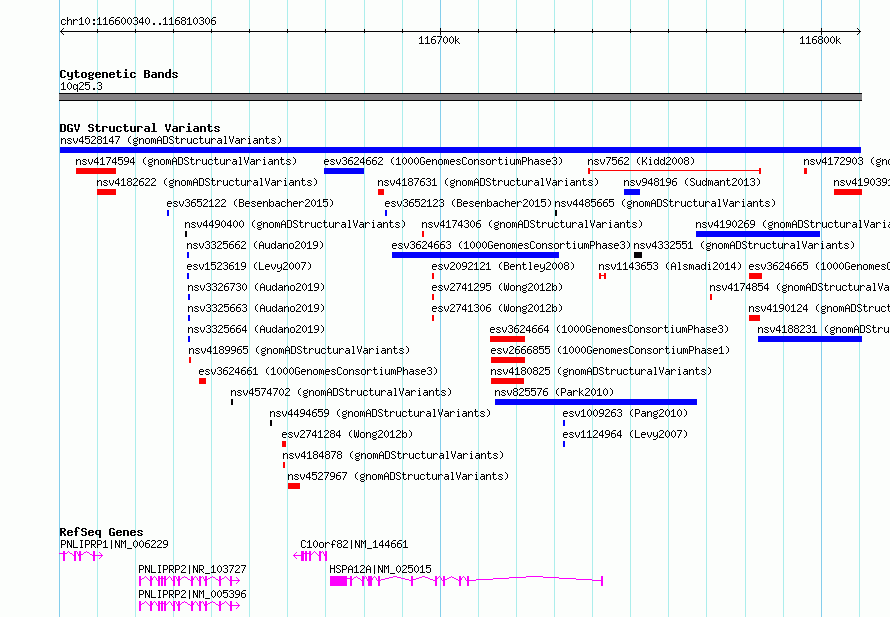The width and height of the screenshot is (890, 617).
Task: Click nsv3325663 (Audano2019) label
Action: coord(257,308)
